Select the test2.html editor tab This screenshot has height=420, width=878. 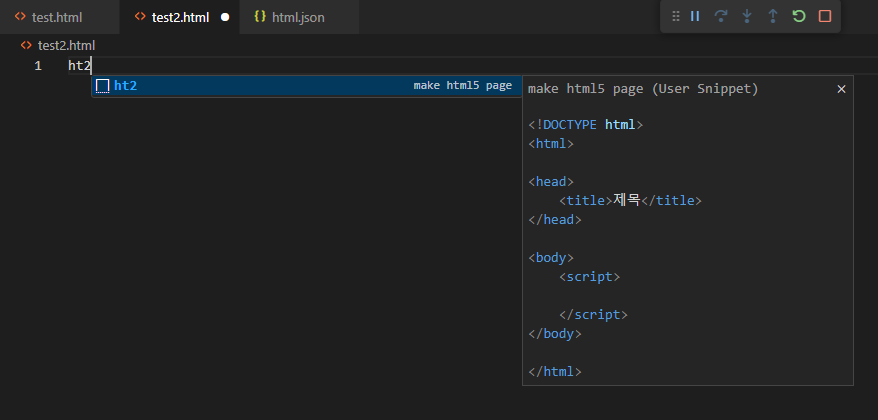[x=180, y=17]
